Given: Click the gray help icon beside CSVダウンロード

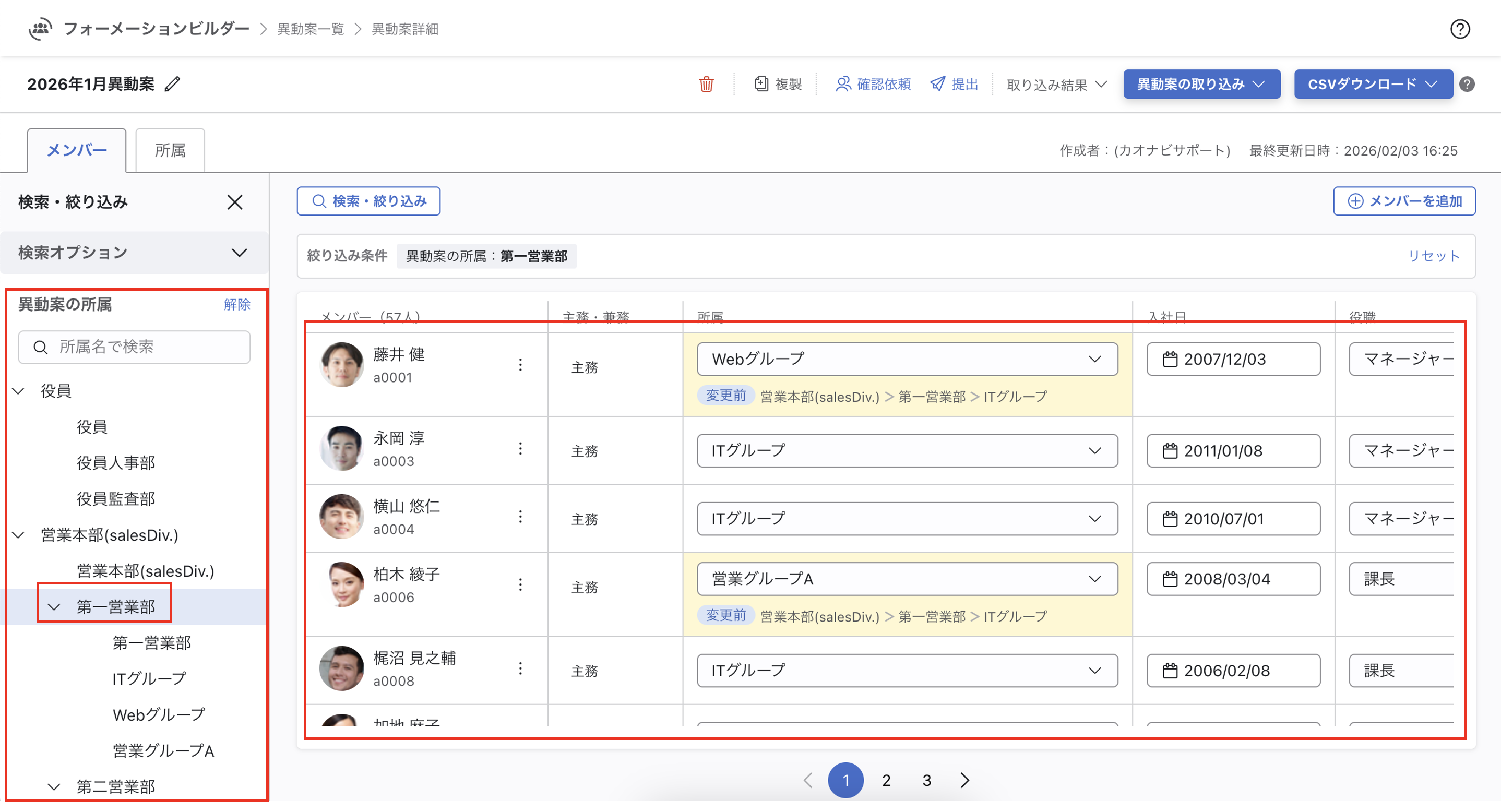Looking at the screenshot, I should tap(1467, 85).
